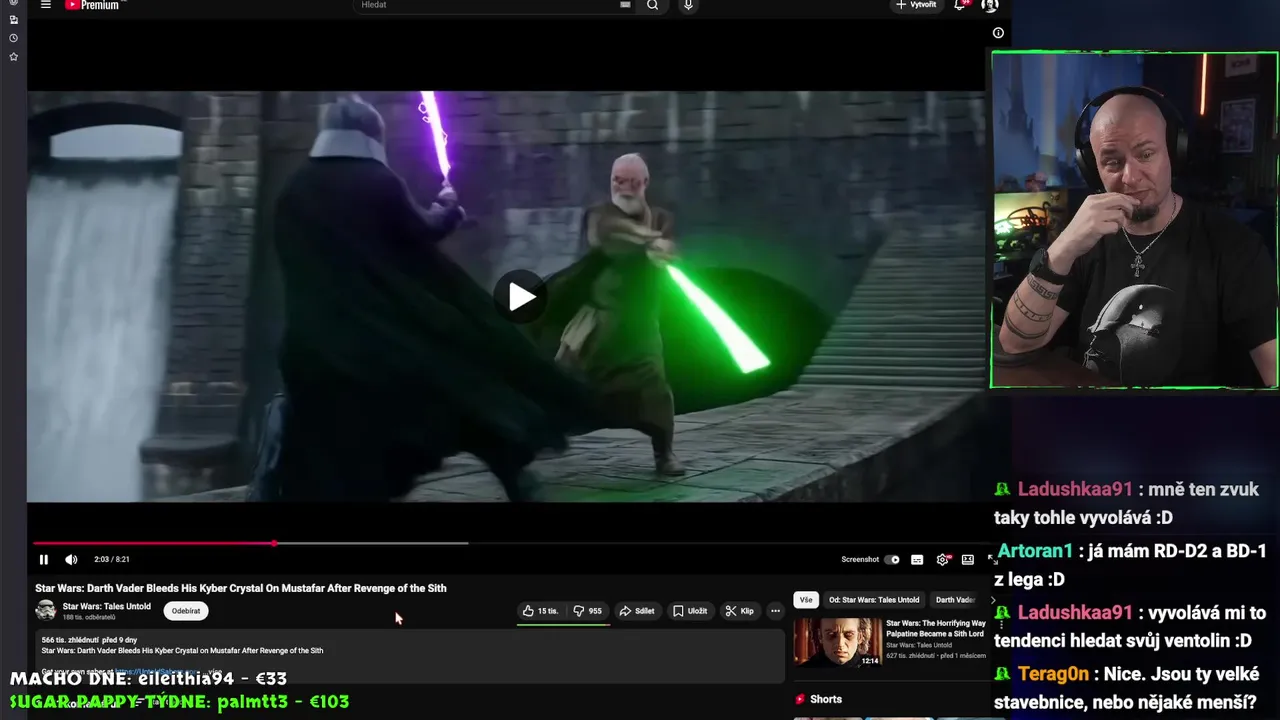Open the account avatar menu
1280x720 pixels.
point(989,5)
